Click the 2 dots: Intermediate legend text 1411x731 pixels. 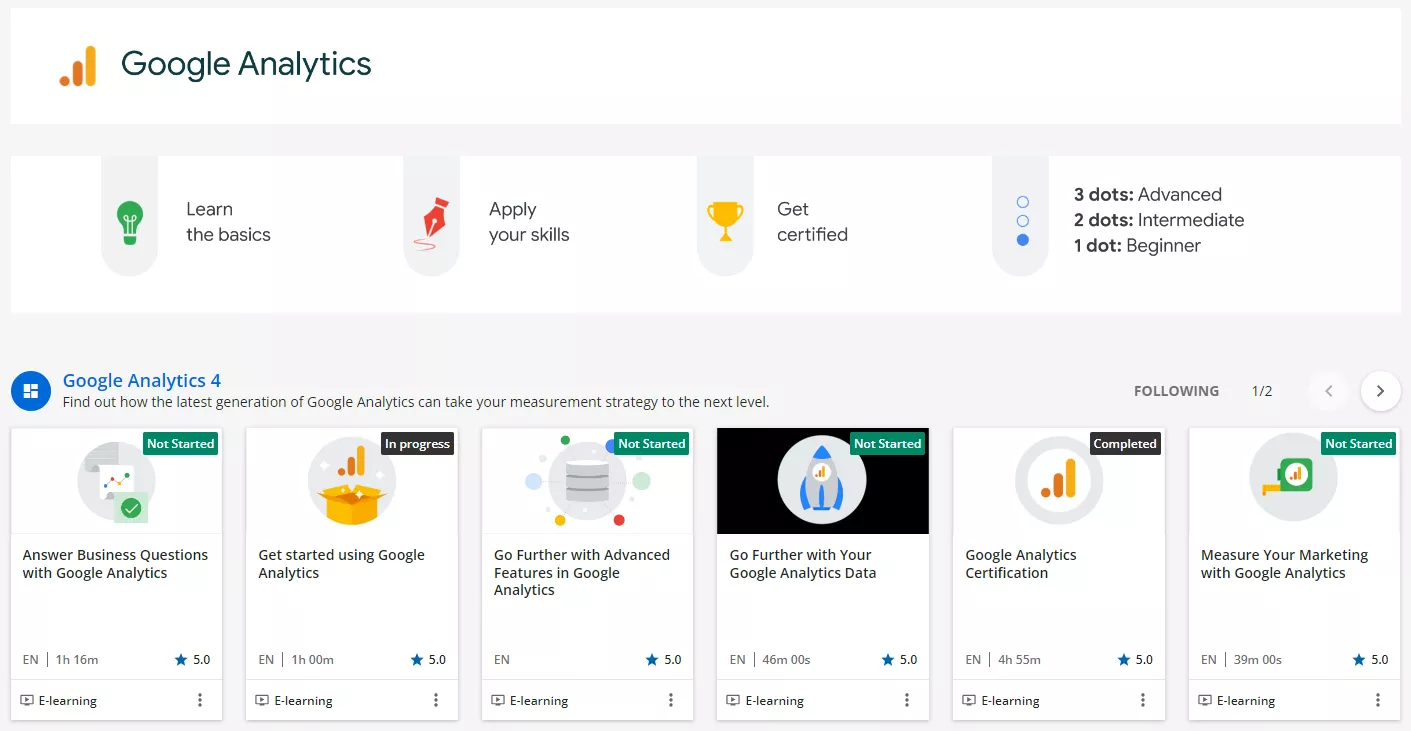pyautogui.click(x=1159, y=220)
